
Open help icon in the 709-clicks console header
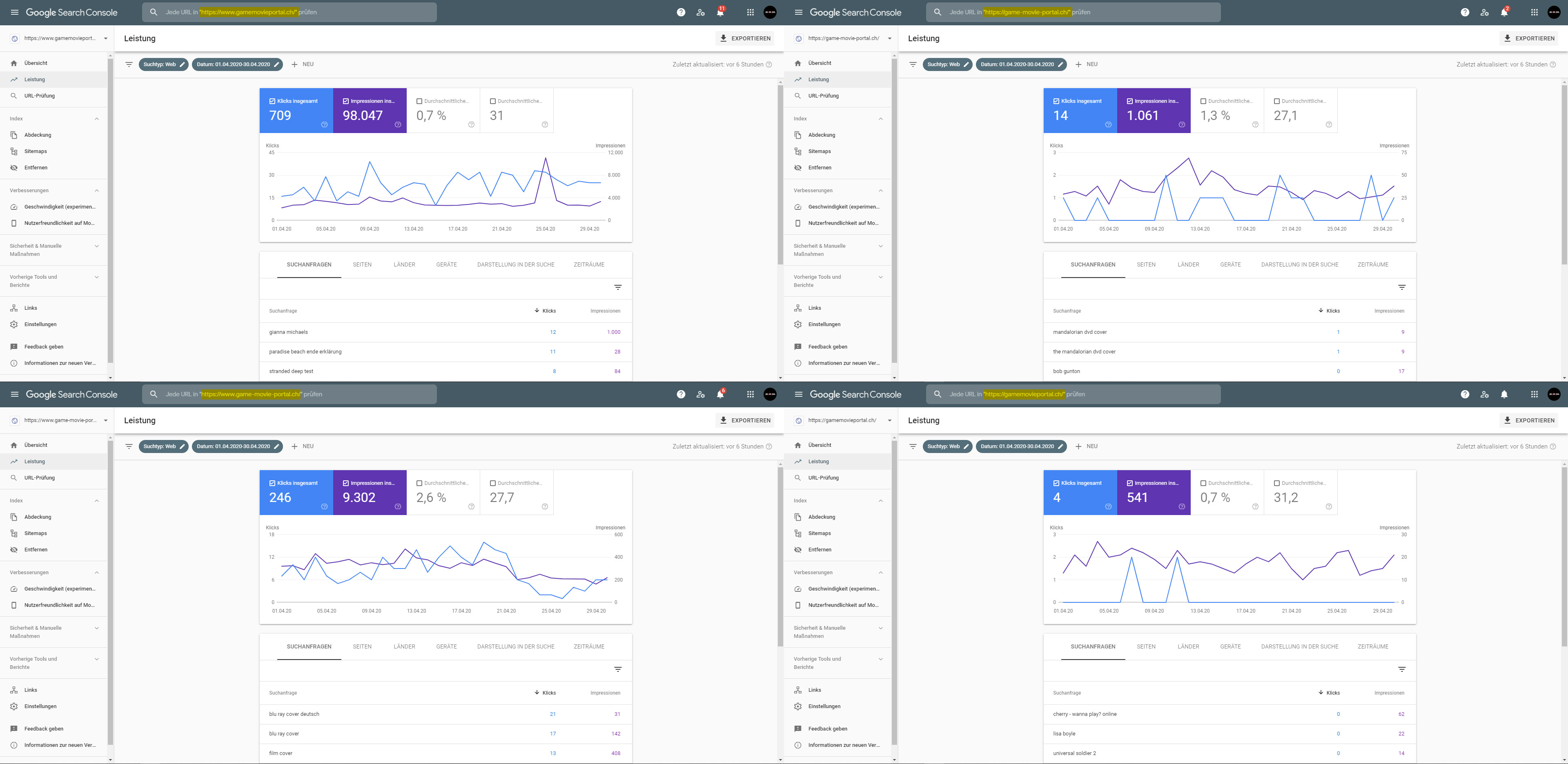pos(681,12)
